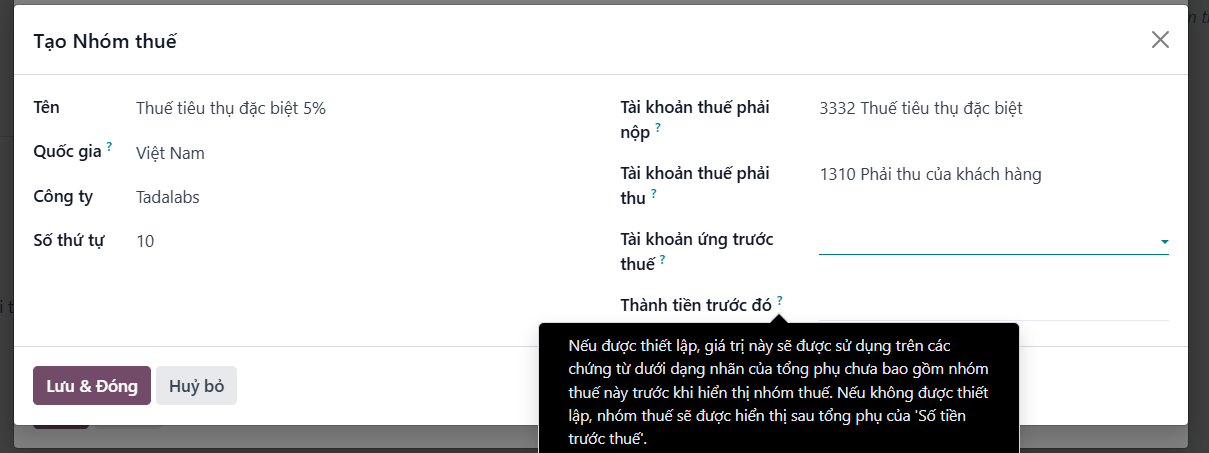
Task: Close the Tạo Nhóm thuế dialog
Action: tap(1160, 40)
